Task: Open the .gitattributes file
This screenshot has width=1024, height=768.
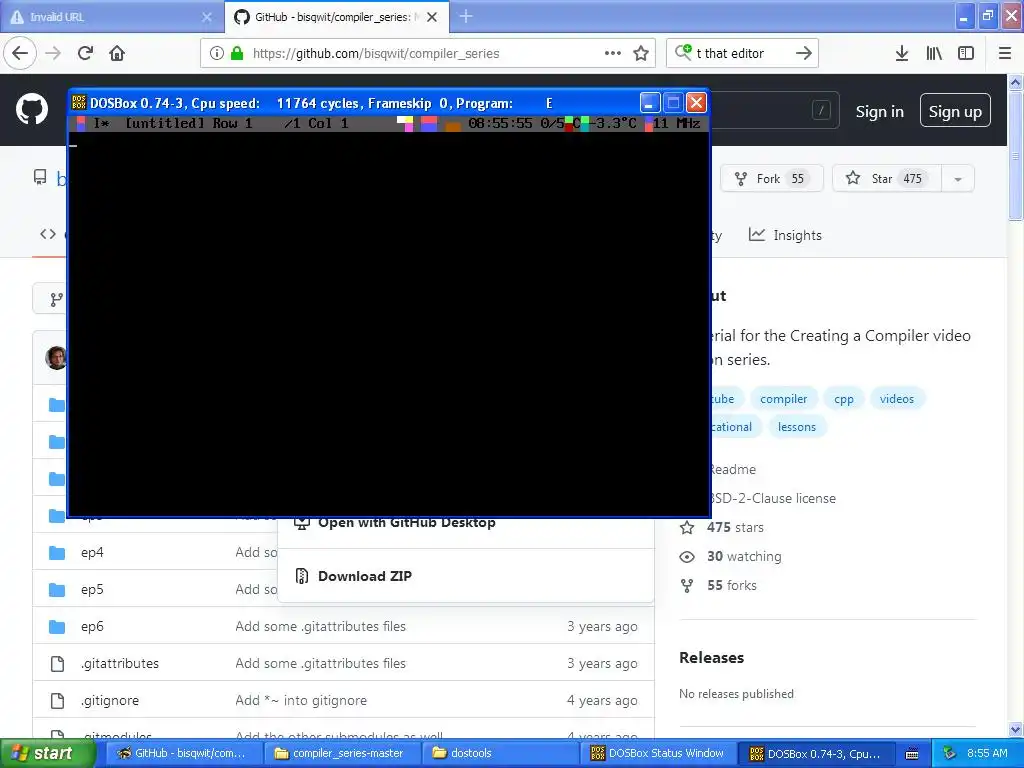Action: click(120, 664)
